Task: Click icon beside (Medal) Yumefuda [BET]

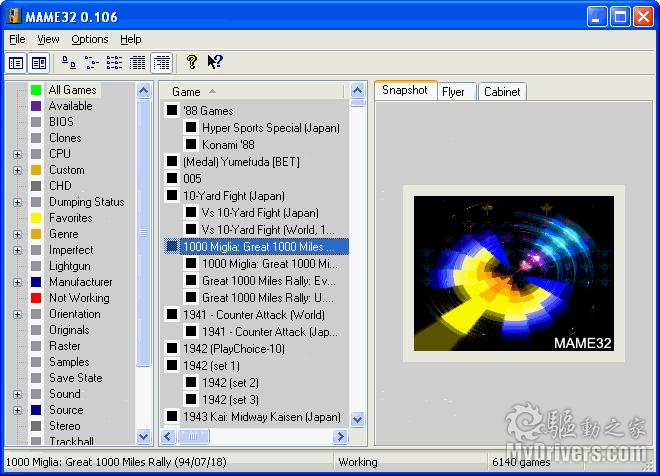Action: (x=172, y=162)
